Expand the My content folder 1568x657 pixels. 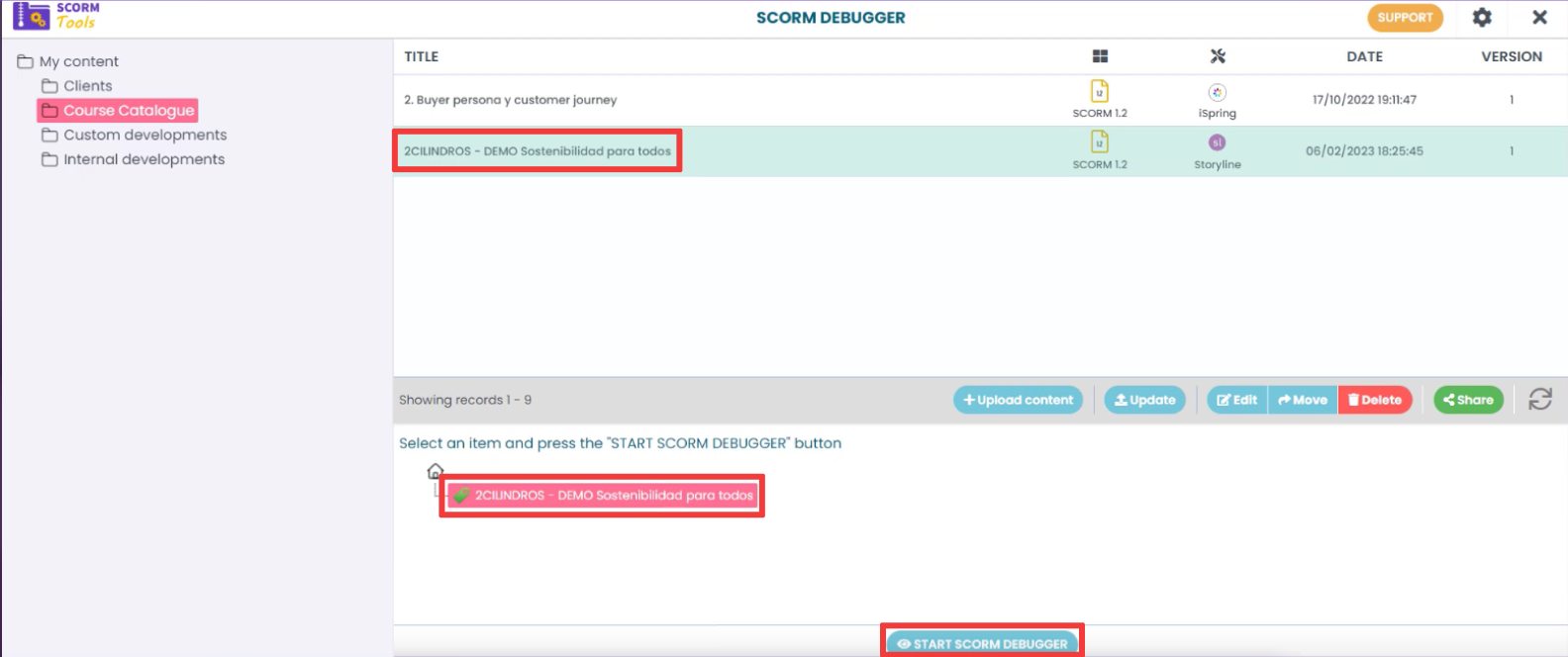78,61
